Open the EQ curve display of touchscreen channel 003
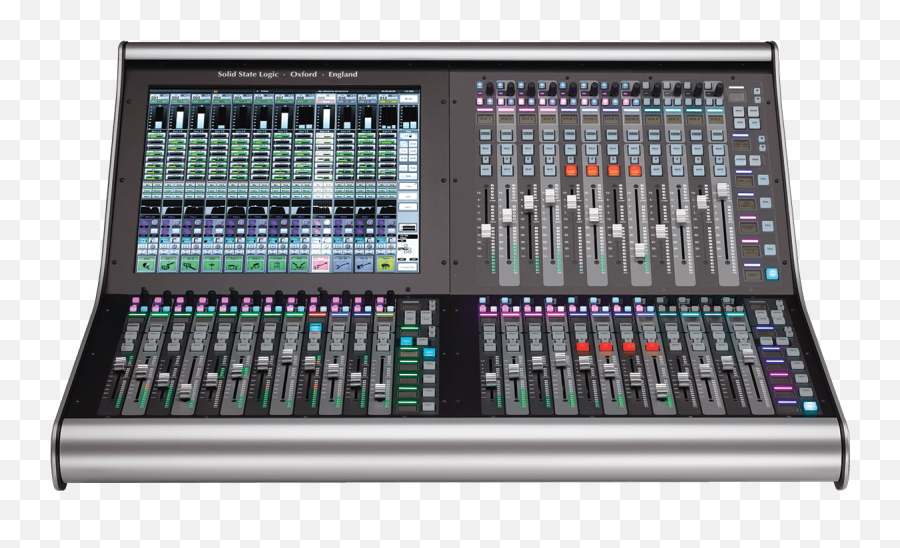The height and width of the screenshot is (548, 900). (x=195, y=209)
